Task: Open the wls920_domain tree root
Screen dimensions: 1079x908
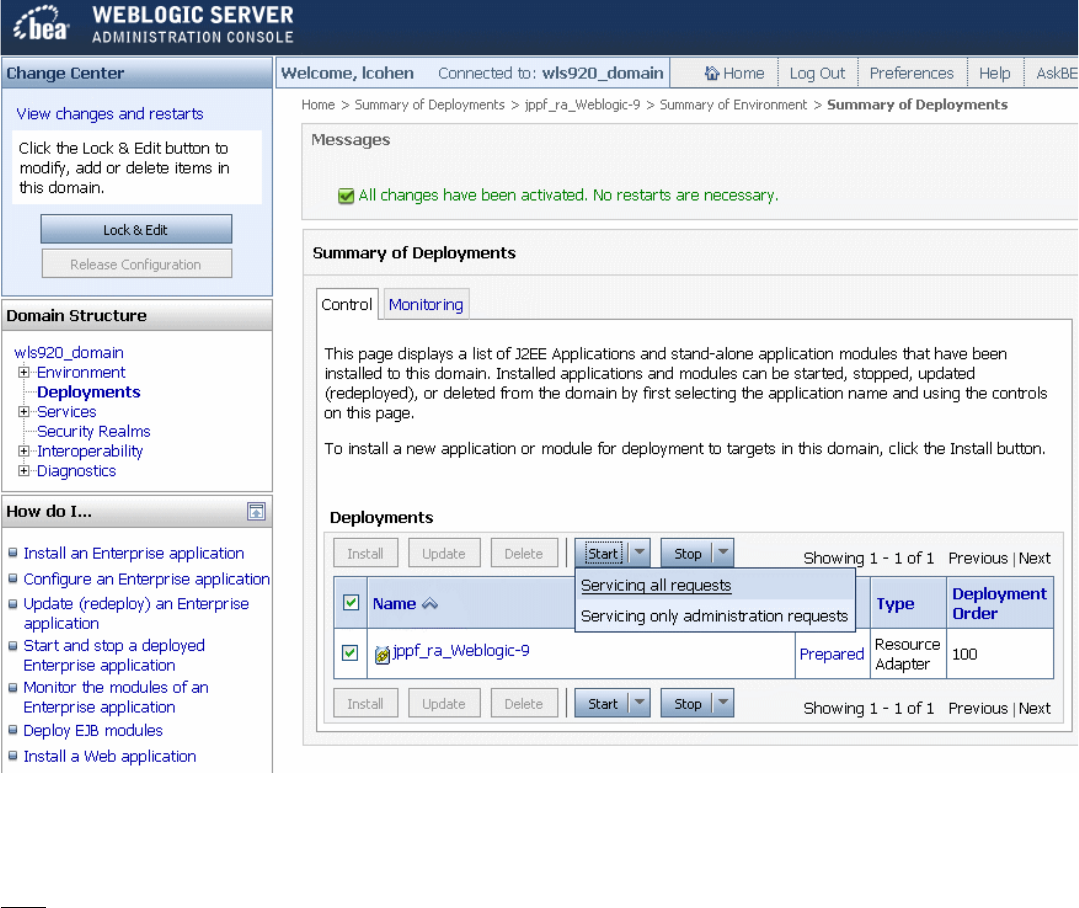Action: [69, 352]
